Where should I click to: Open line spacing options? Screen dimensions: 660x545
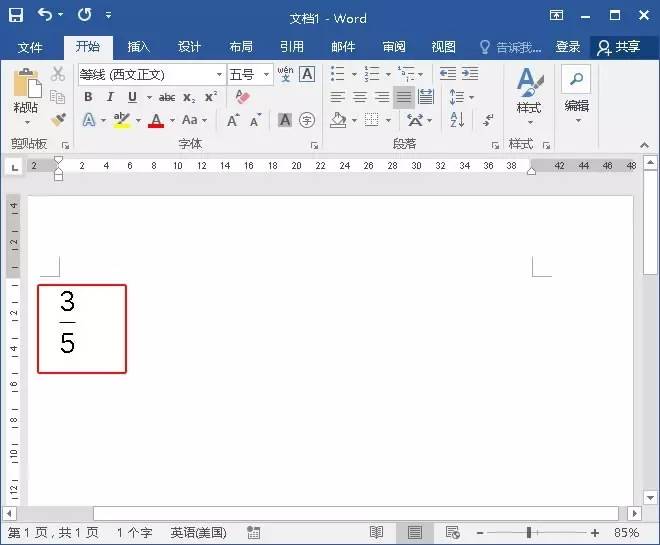462,97
